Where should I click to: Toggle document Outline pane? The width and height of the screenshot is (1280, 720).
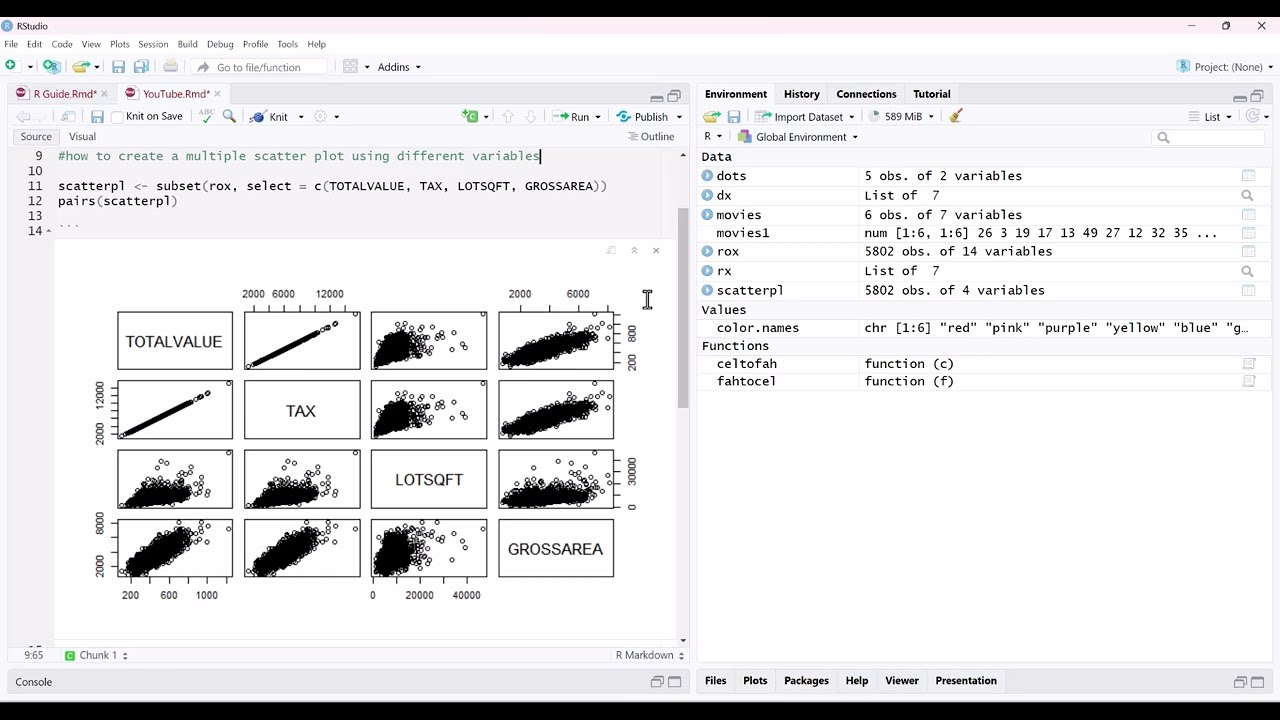651,137
